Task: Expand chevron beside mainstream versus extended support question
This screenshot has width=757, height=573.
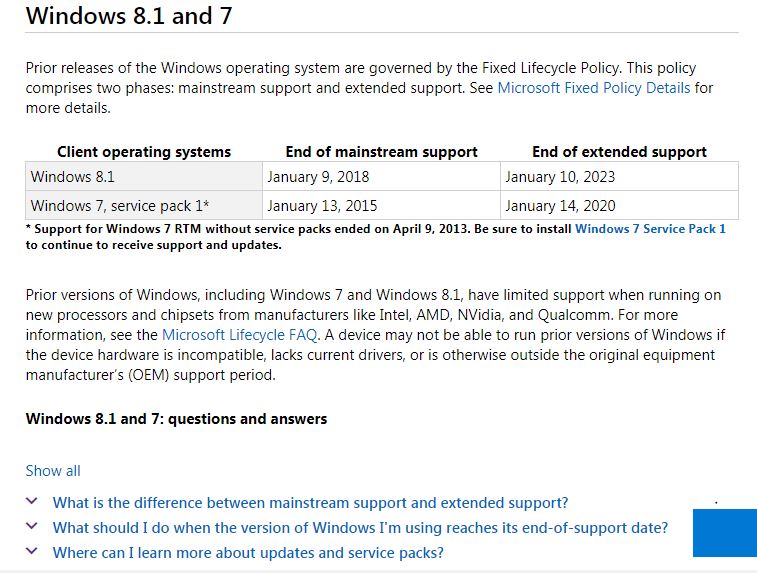Action: pos(32,502)
